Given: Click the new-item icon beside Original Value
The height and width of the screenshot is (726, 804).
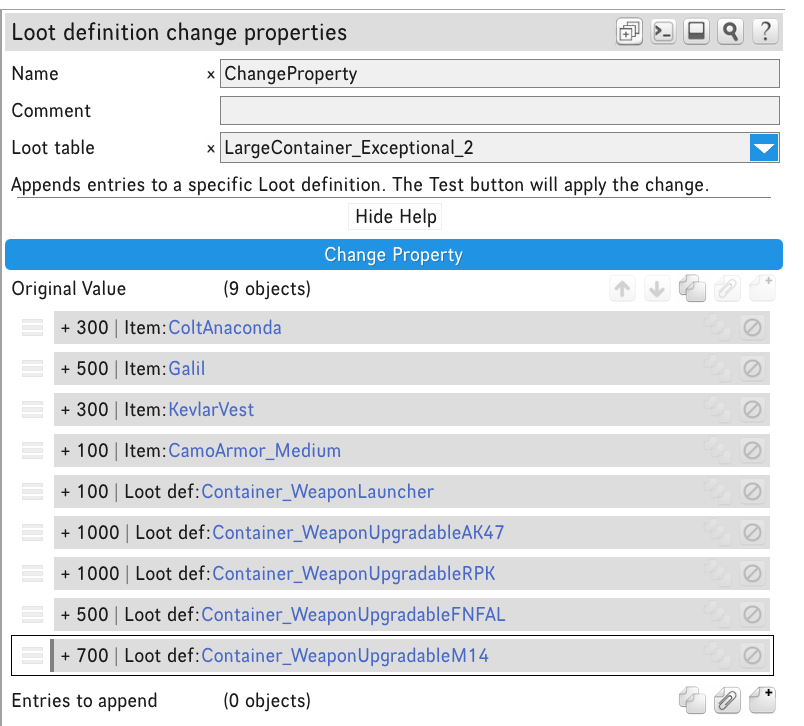Looking at the screenshot, I should coord(762,289).
